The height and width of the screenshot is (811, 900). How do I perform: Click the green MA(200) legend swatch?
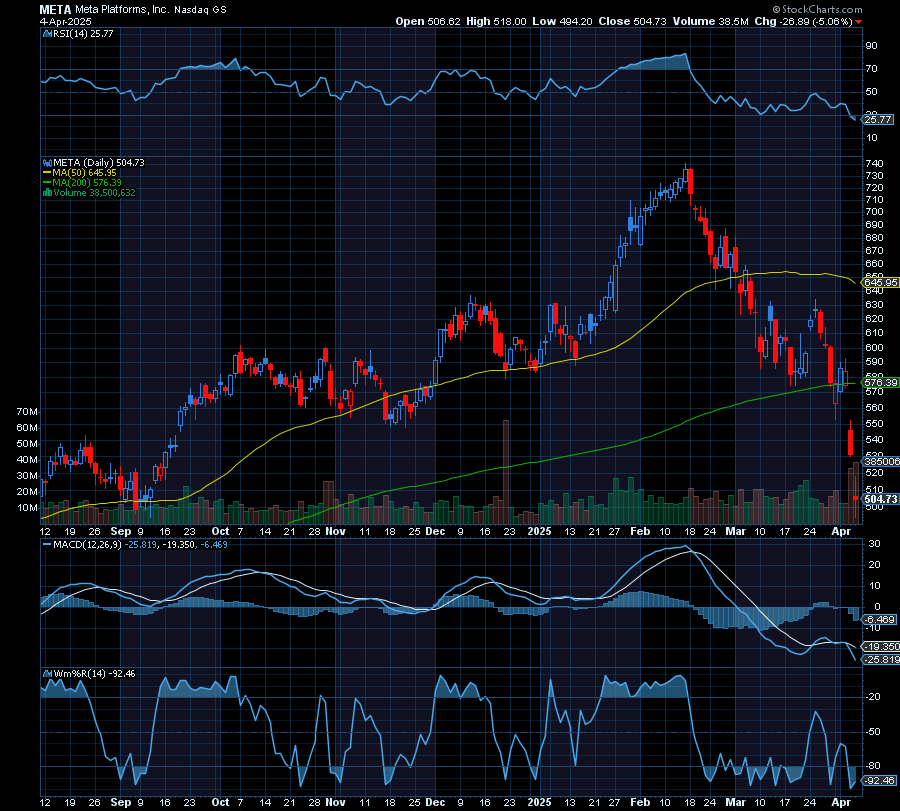(47, 183)
